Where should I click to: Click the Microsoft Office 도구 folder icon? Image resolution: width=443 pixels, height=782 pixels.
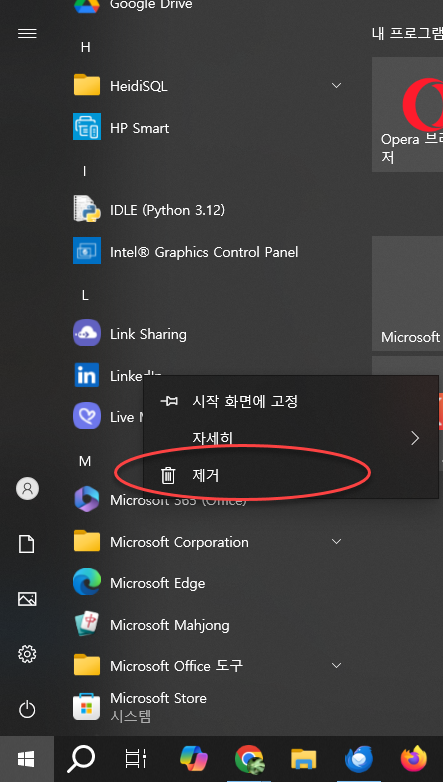[x=87, y=665]
